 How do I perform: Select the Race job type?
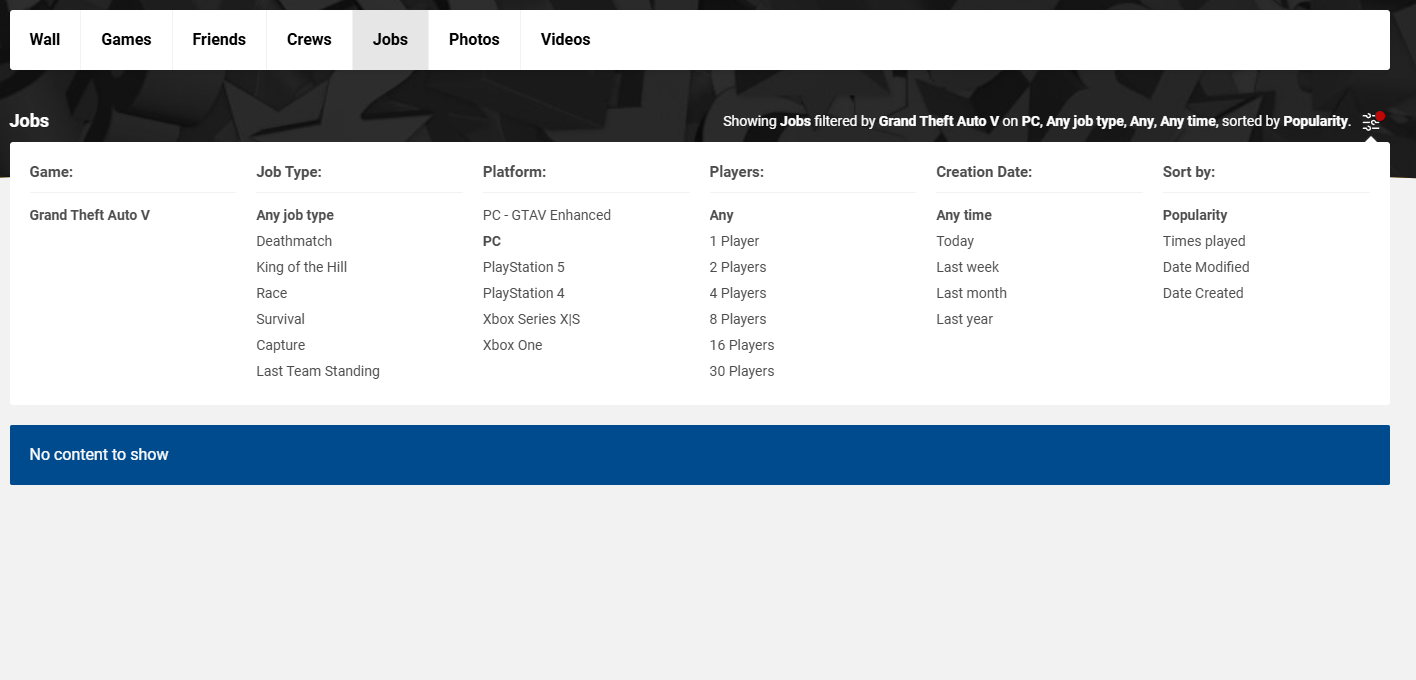(272, 293)
